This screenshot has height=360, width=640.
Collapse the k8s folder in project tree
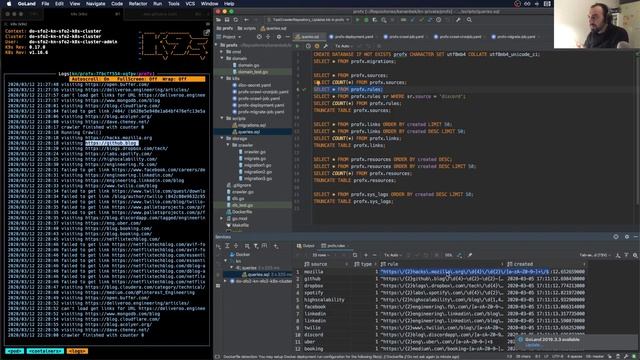222,78
